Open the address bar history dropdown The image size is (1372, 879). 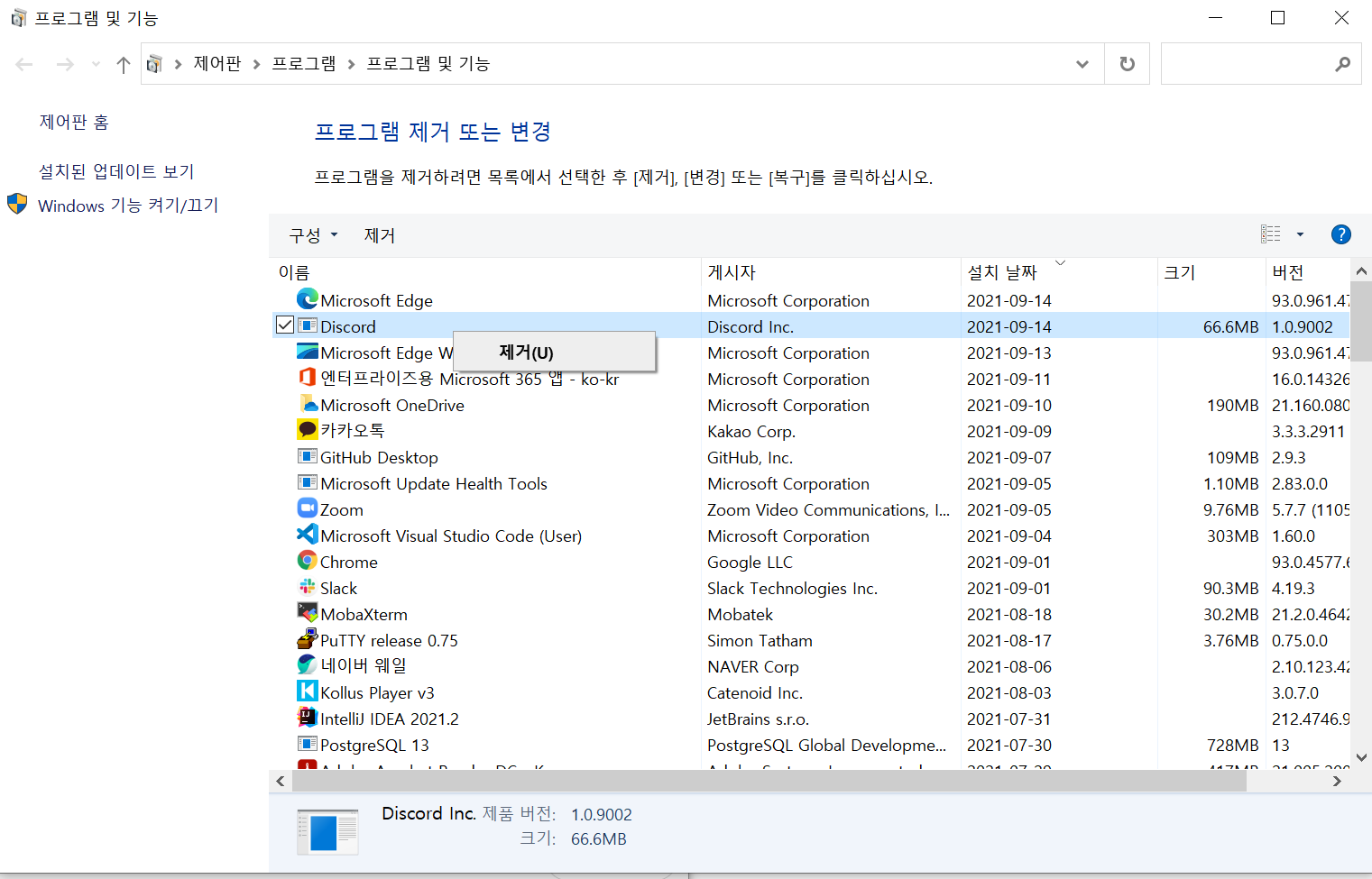tap(1082, 64)
